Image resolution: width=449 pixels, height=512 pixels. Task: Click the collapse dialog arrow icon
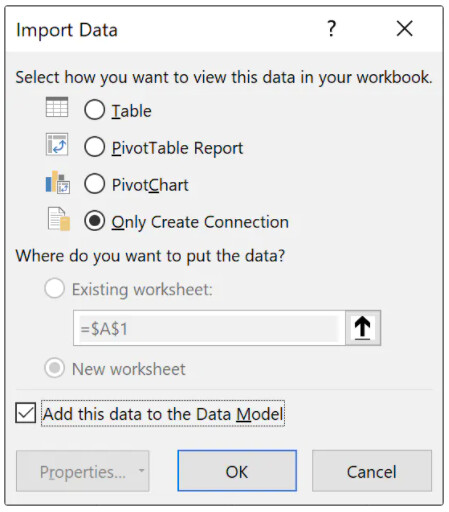[363, 328]
